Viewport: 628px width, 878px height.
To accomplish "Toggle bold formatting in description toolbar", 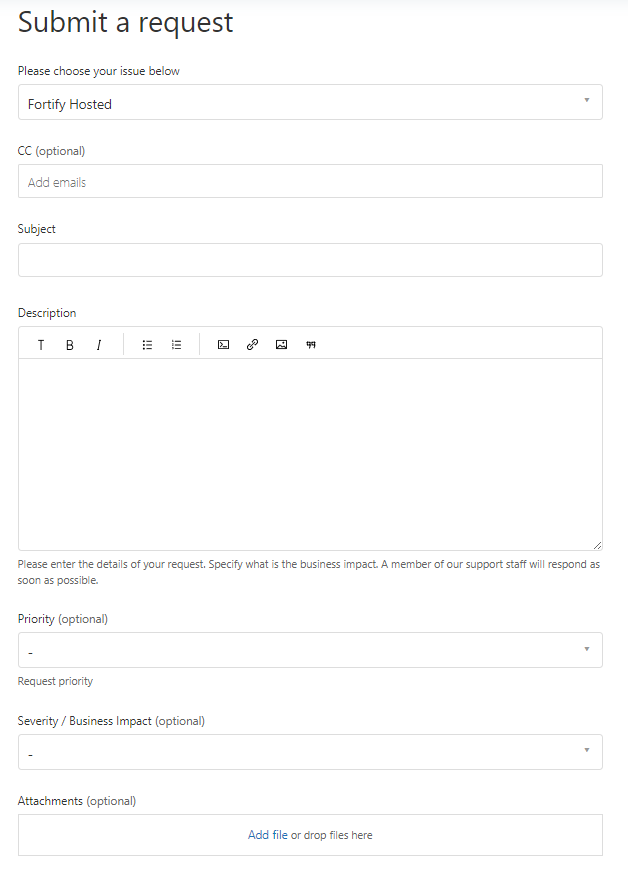I will click(x=70, y=345).
